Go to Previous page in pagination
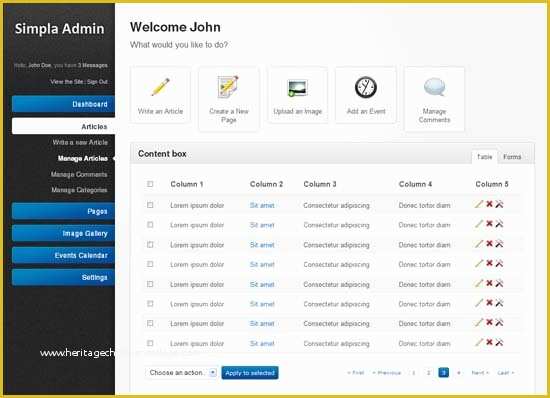550x398 pixels. (387, 373)
